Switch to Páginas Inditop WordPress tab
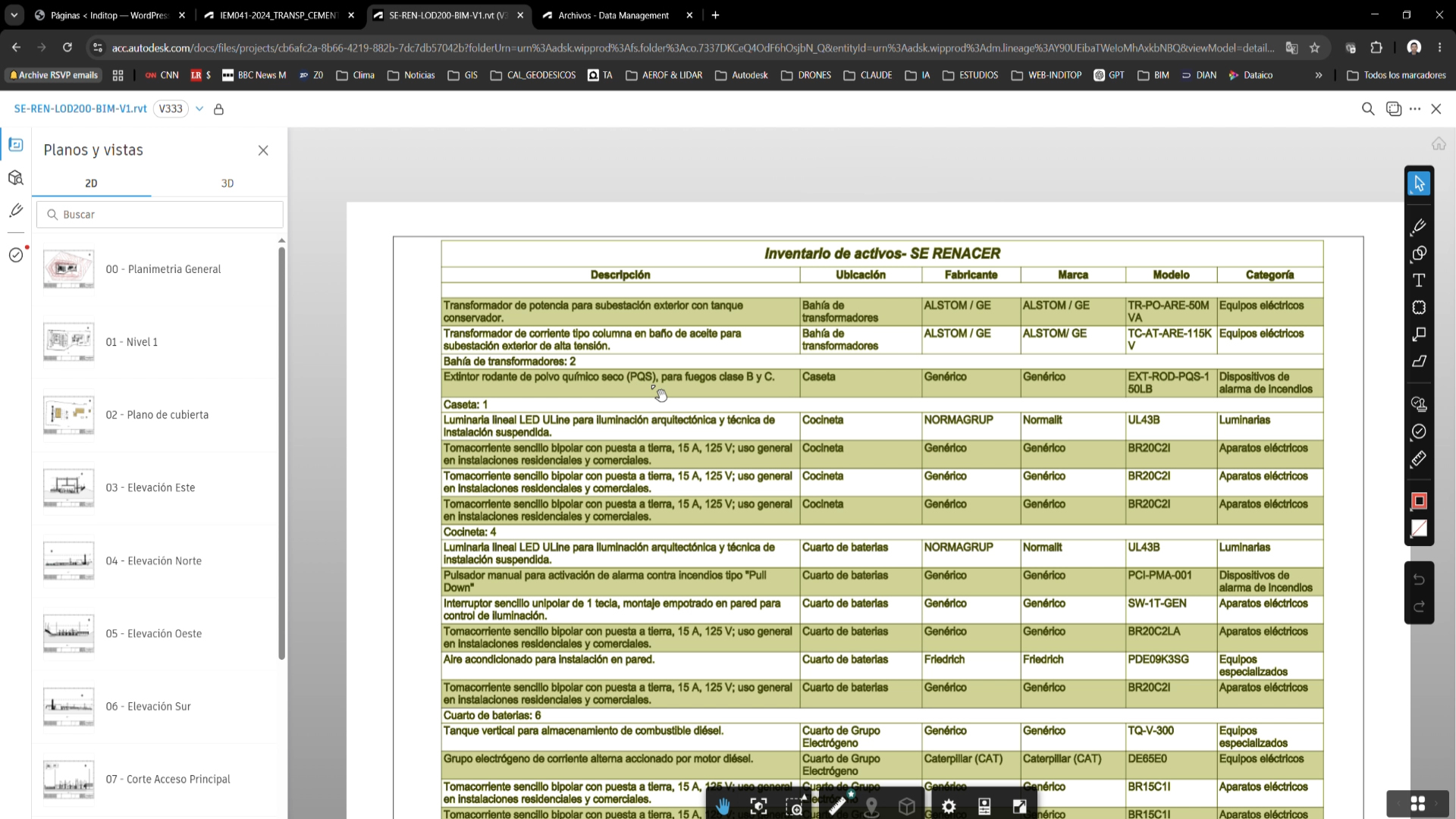 (x=109, y=15)
